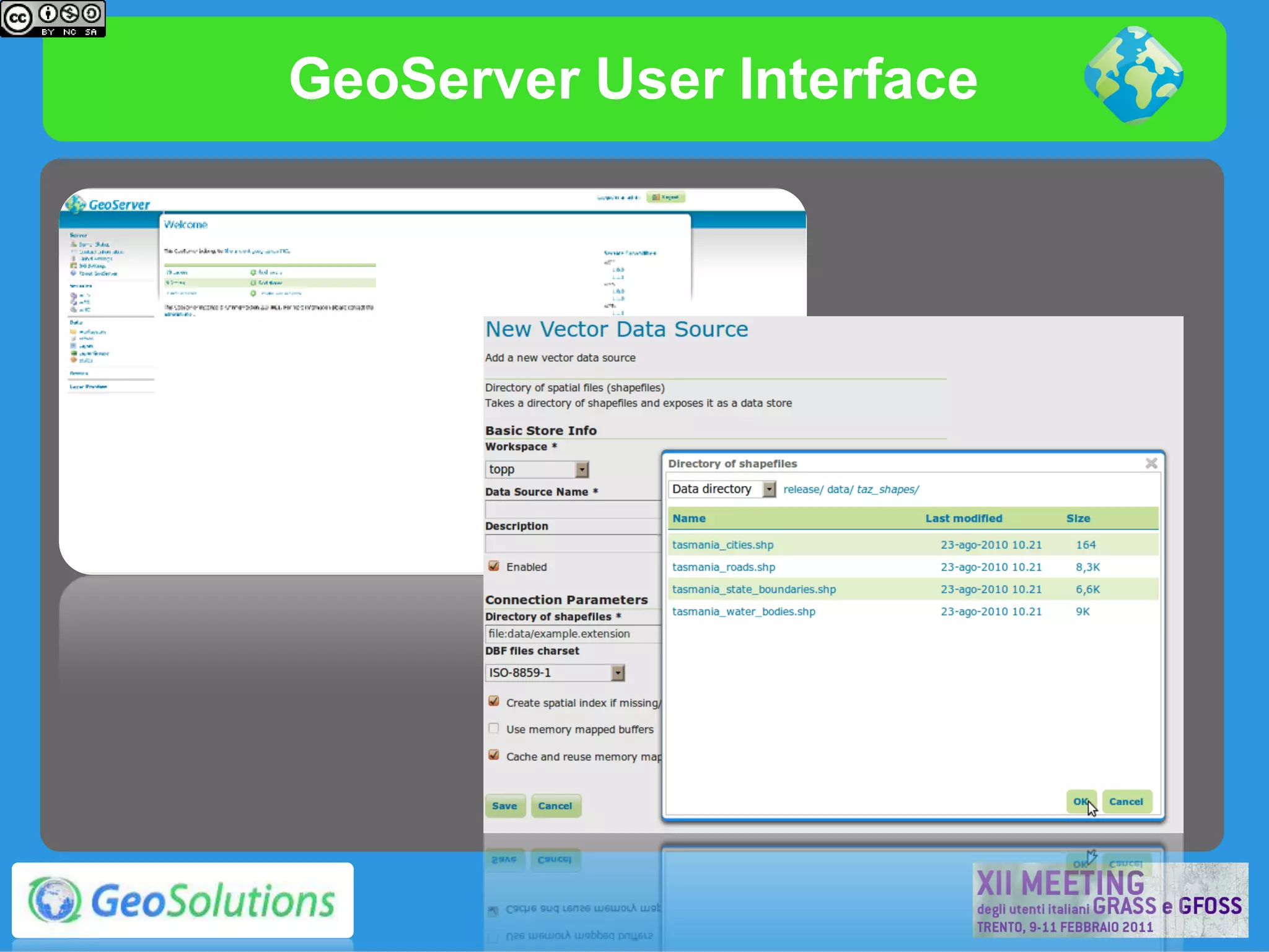
Task: Click the Save button on the data source form
Action: 505,806
